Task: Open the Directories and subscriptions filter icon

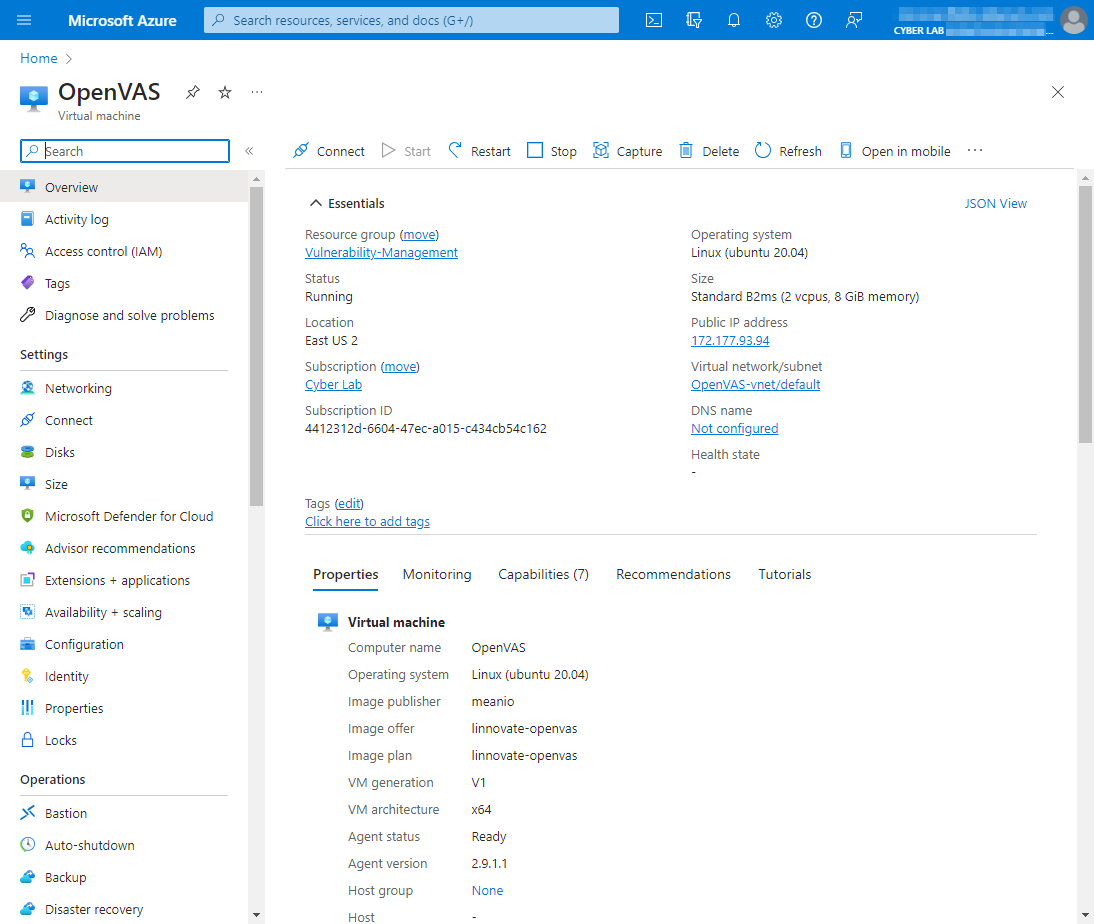Action: (694, 20)
